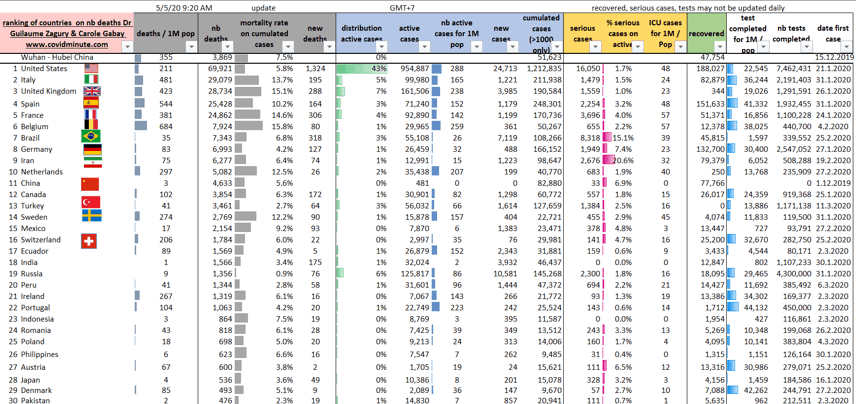
Task: Click the Sweden flag icon
Action: [92, 215]
